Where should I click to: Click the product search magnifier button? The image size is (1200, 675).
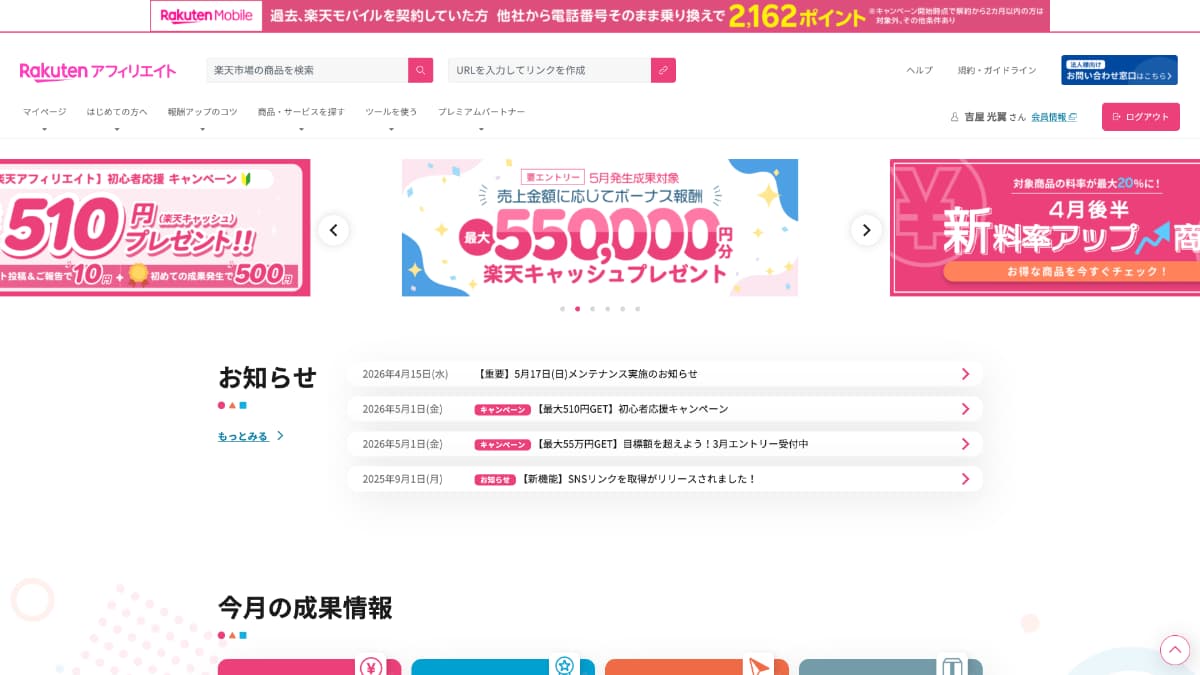point(421,70)
